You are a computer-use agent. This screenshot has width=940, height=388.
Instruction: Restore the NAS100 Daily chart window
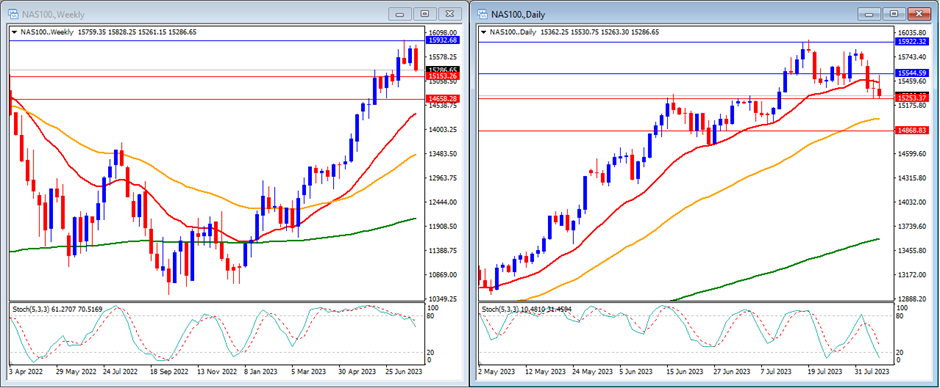click(x=894, y=14)
